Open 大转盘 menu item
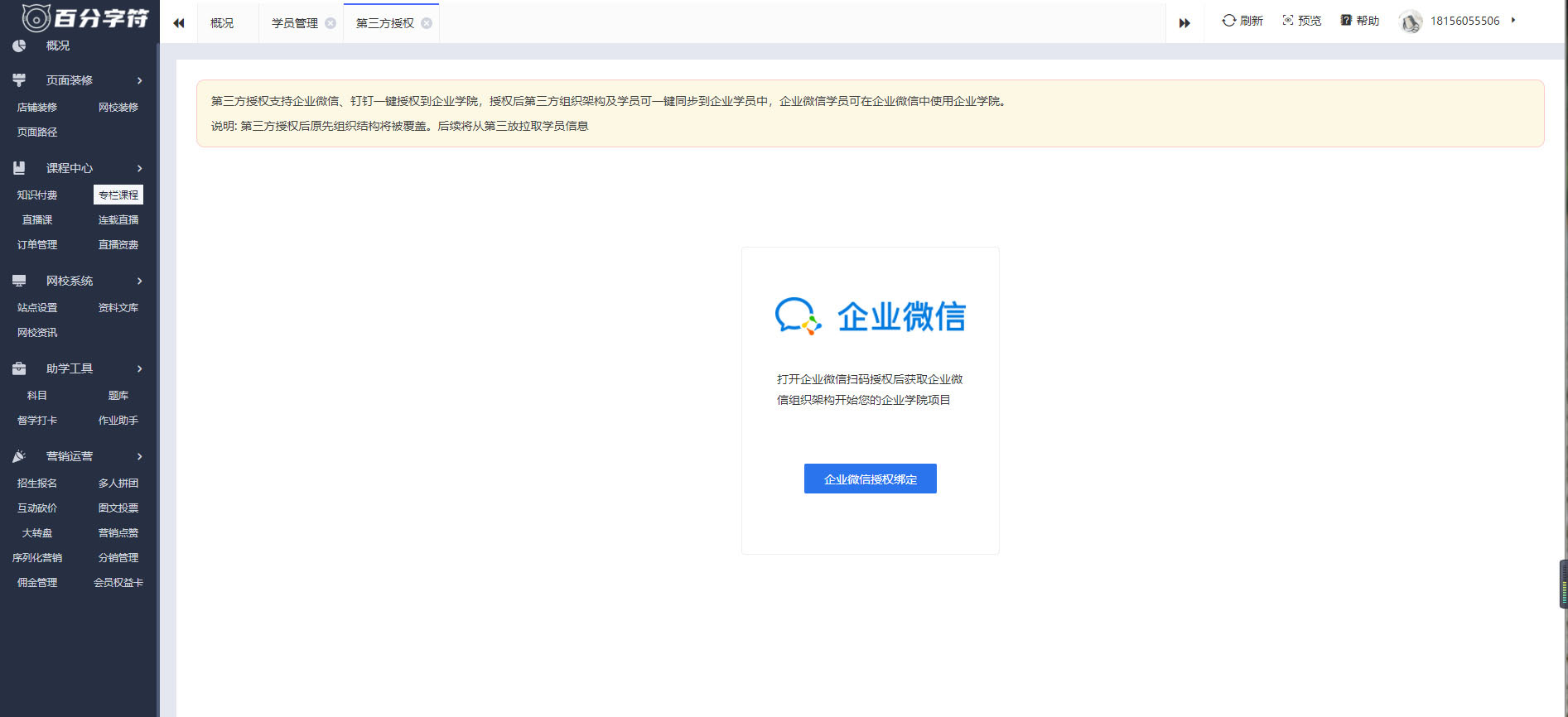1568x717 pixels. coord(37,533)
